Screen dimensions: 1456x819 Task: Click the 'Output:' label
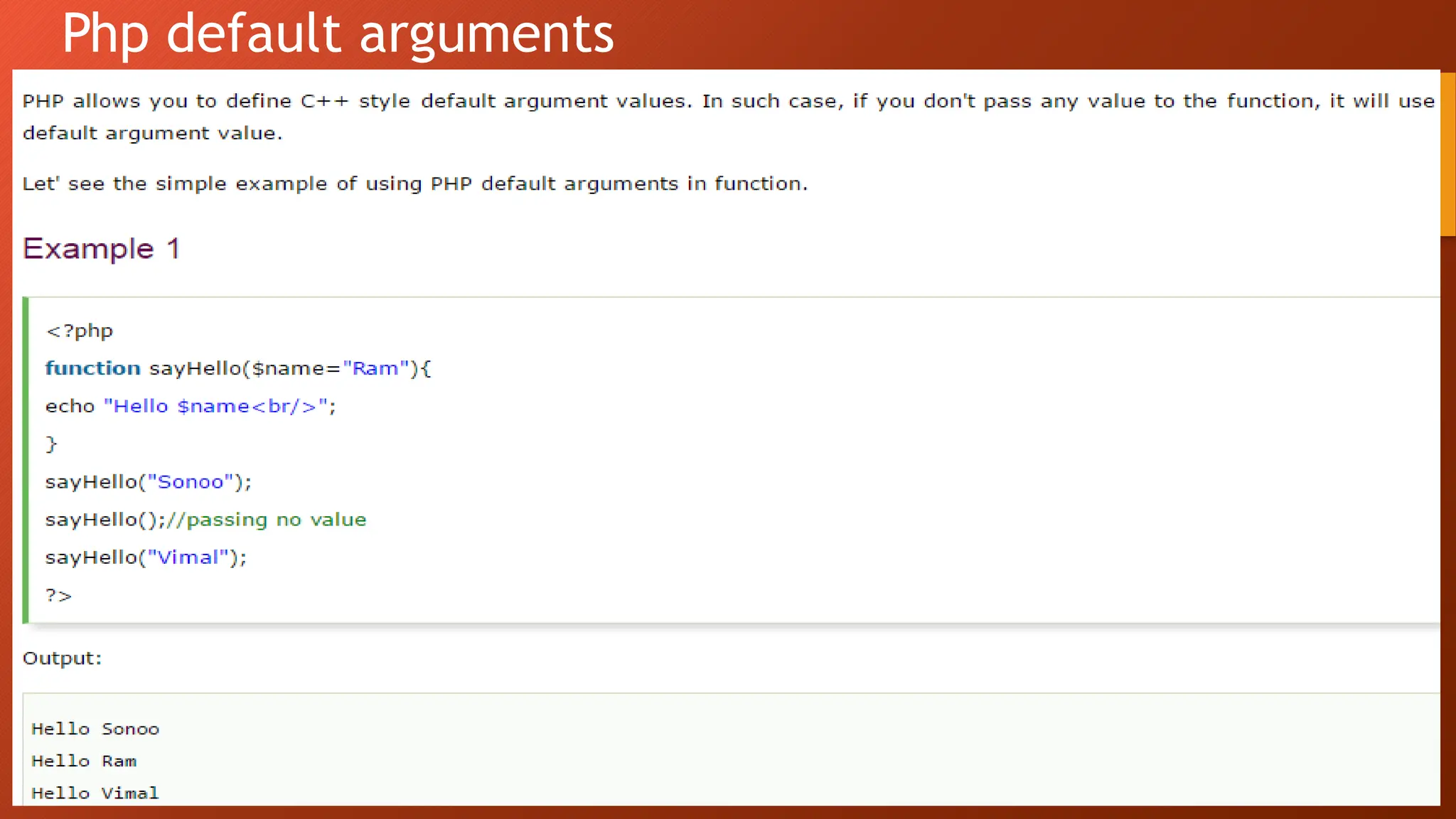click(x=63, y=658)
